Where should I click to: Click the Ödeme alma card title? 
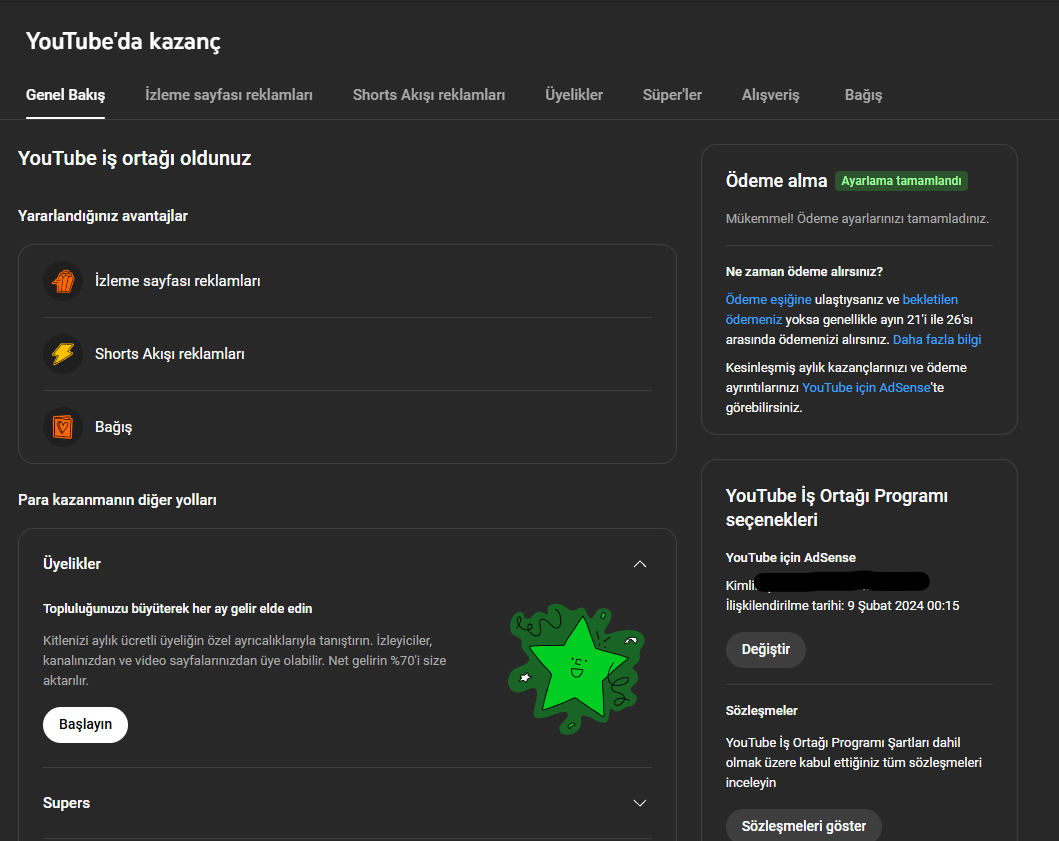pyautogui.click(x=777, y=181)
